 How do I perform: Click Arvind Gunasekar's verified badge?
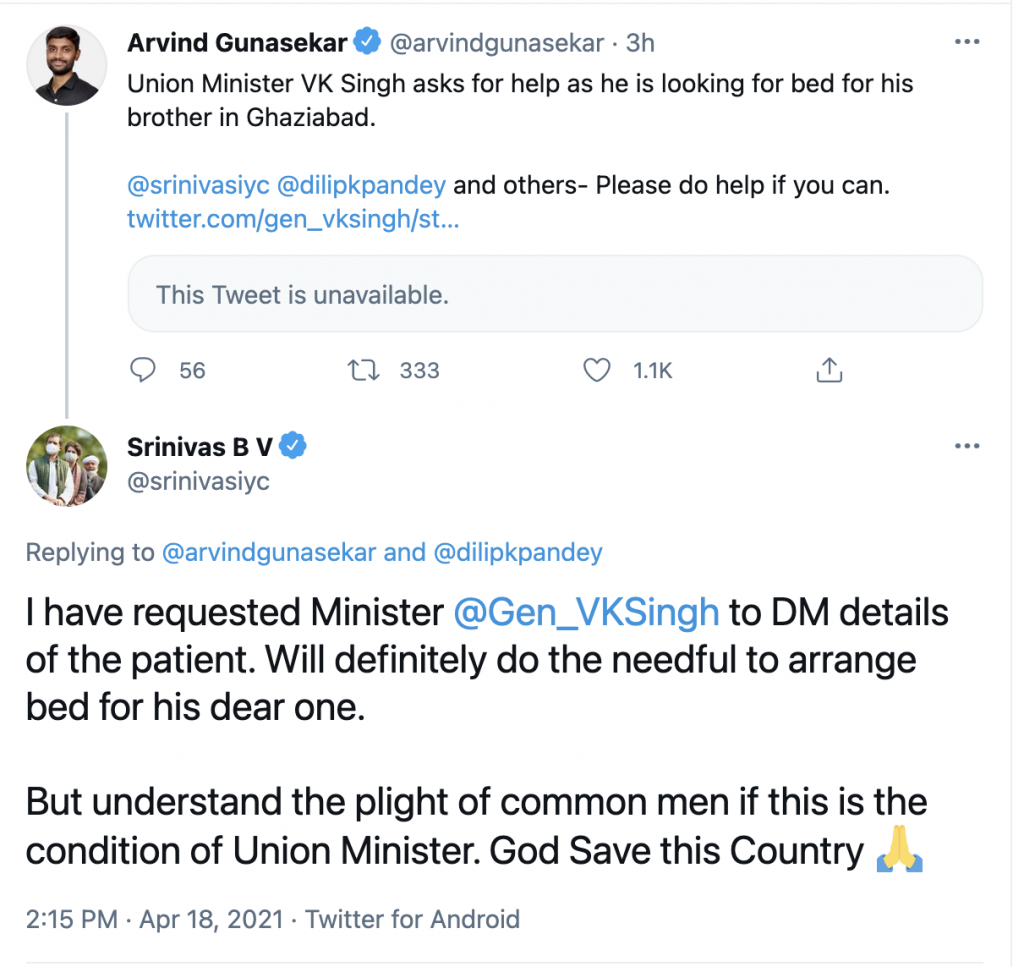click(368, 43)
